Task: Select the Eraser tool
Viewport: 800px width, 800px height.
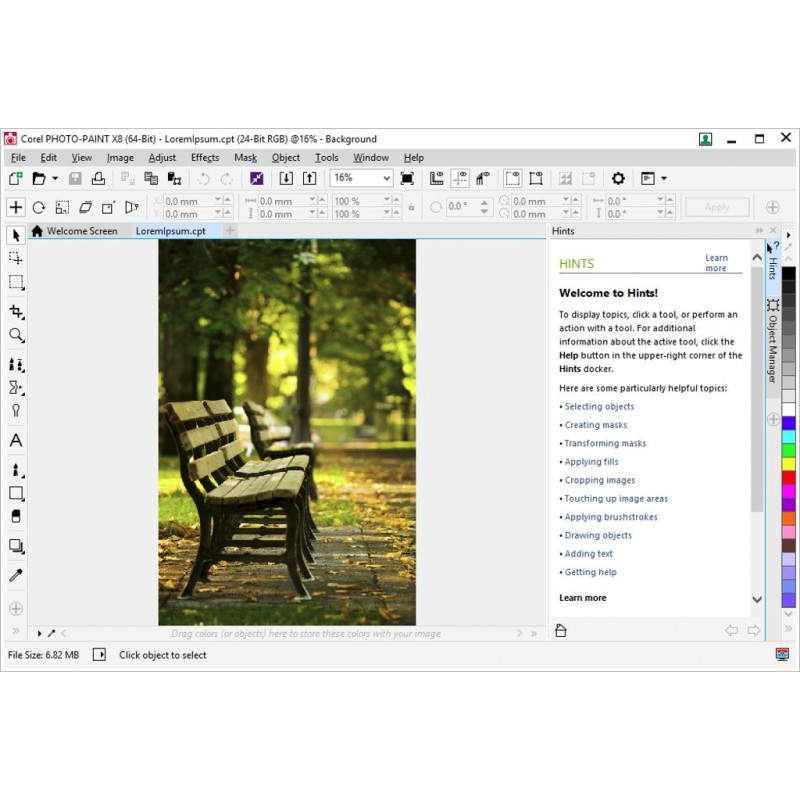Action: click(x=16, y=517)
